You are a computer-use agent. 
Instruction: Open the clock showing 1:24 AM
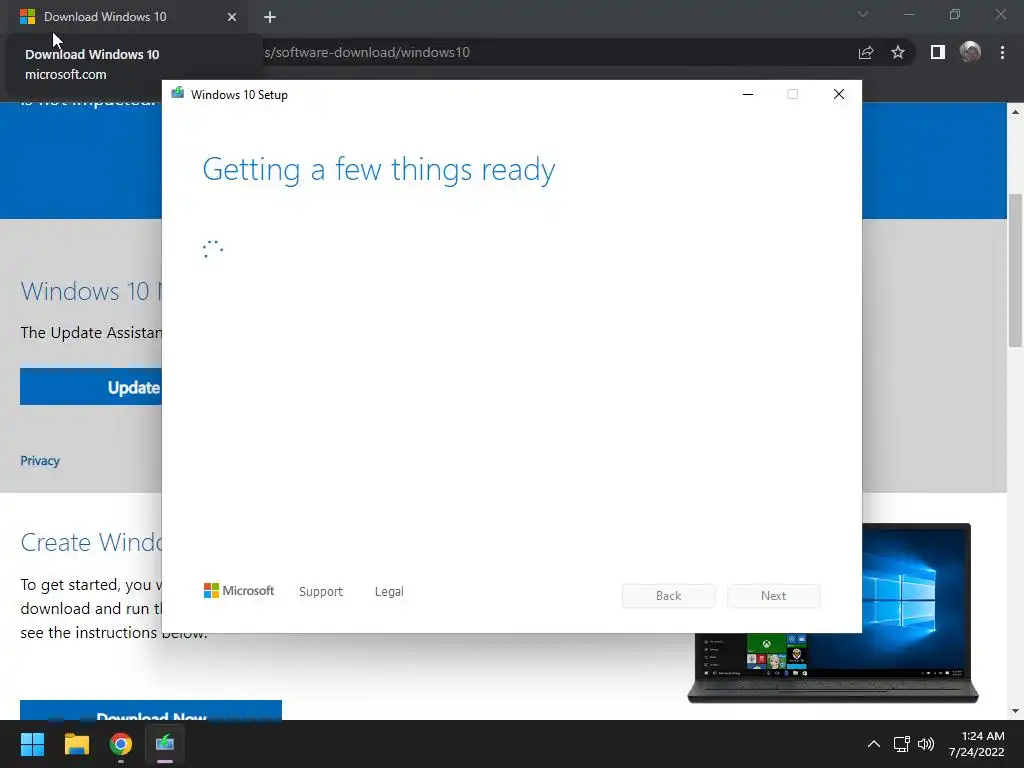coord(976,744)
